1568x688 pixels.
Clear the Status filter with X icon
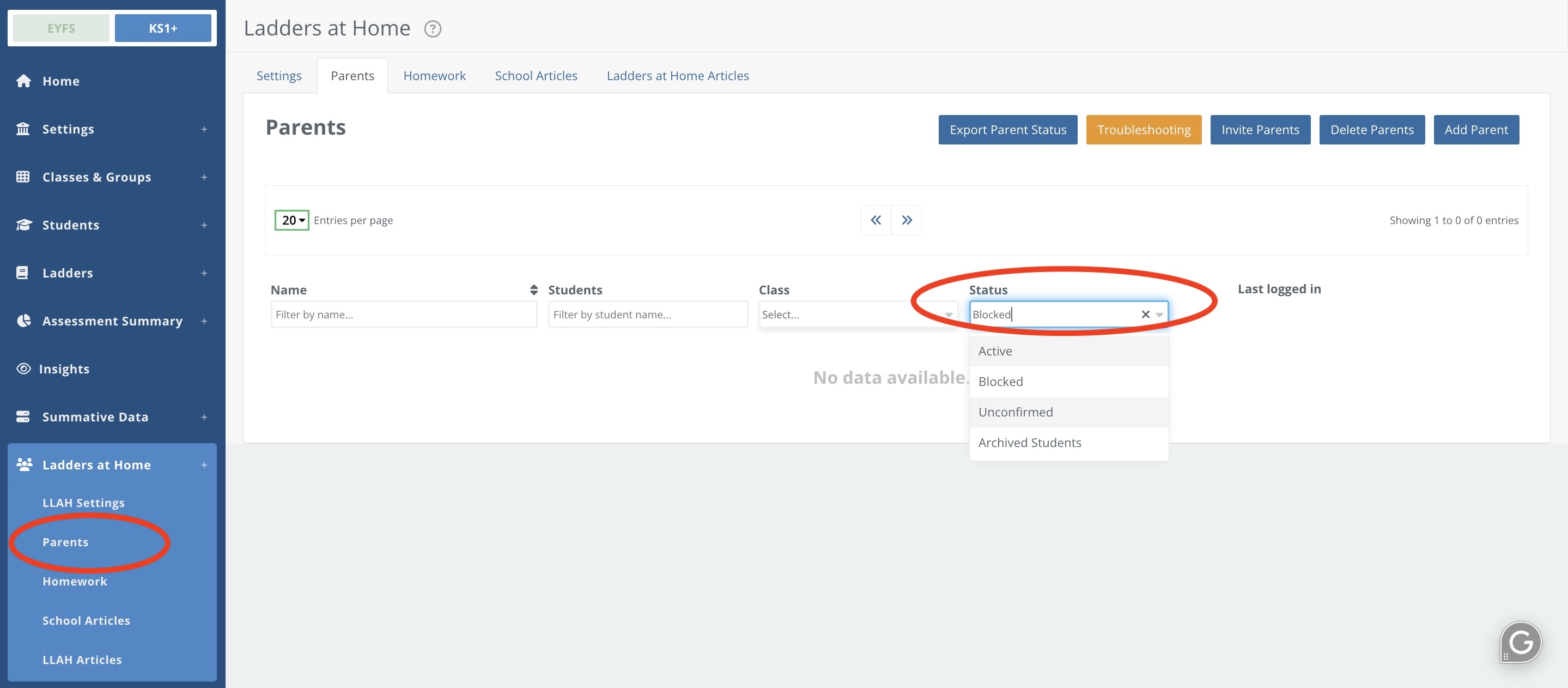(x=1145, y=315)
